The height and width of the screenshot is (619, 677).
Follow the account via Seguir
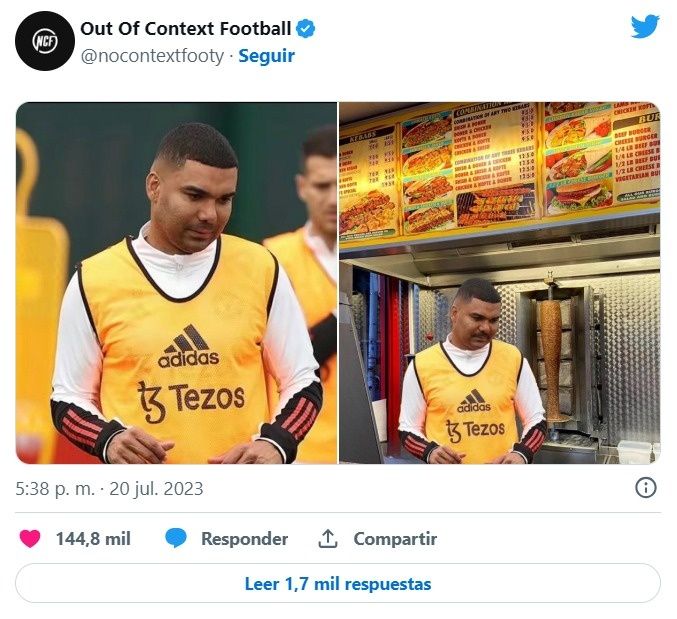[x=266, y=56]
